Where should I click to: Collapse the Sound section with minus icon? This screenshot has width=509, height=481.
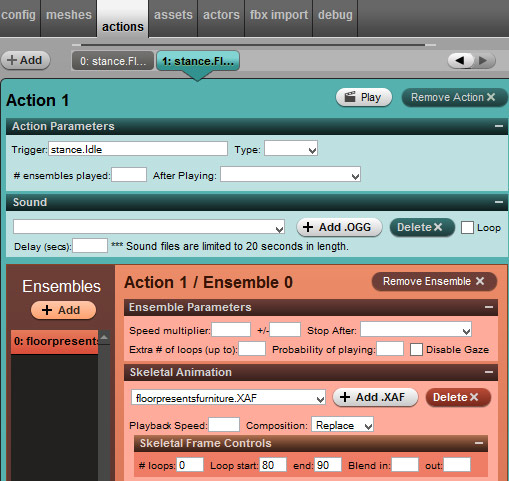(499, 202)
